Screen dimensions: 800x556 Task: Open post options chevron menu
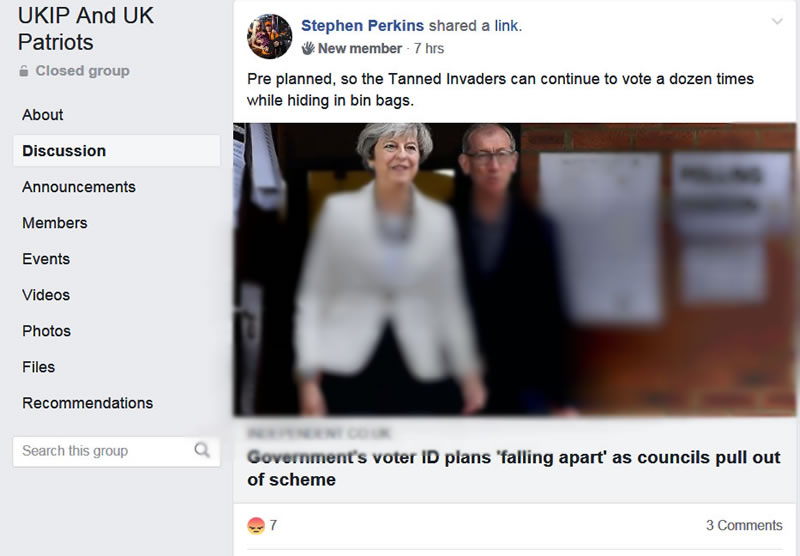pos(776,22)
